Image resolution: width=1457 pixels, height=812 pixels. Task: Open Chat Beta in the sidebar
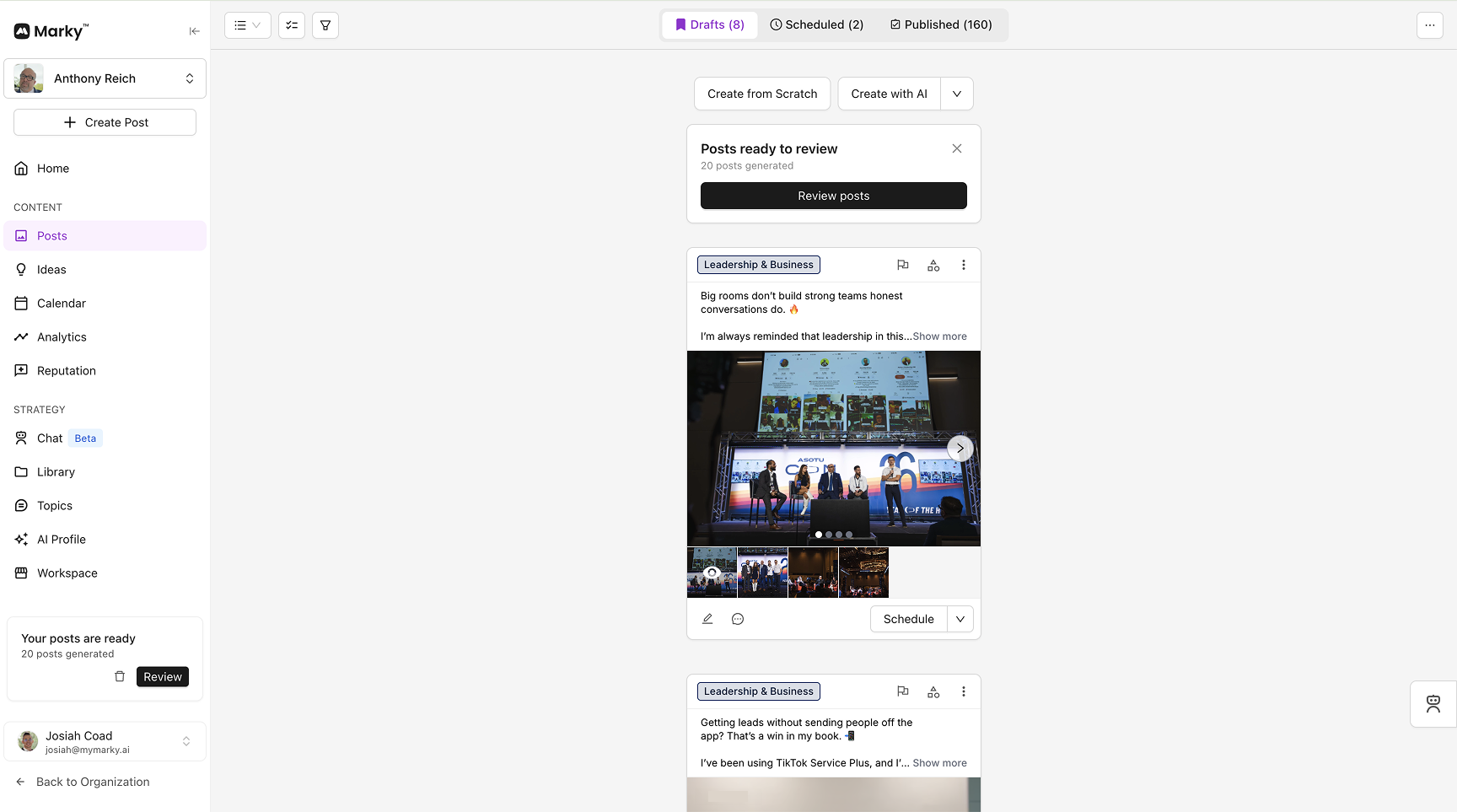[105, 438]
